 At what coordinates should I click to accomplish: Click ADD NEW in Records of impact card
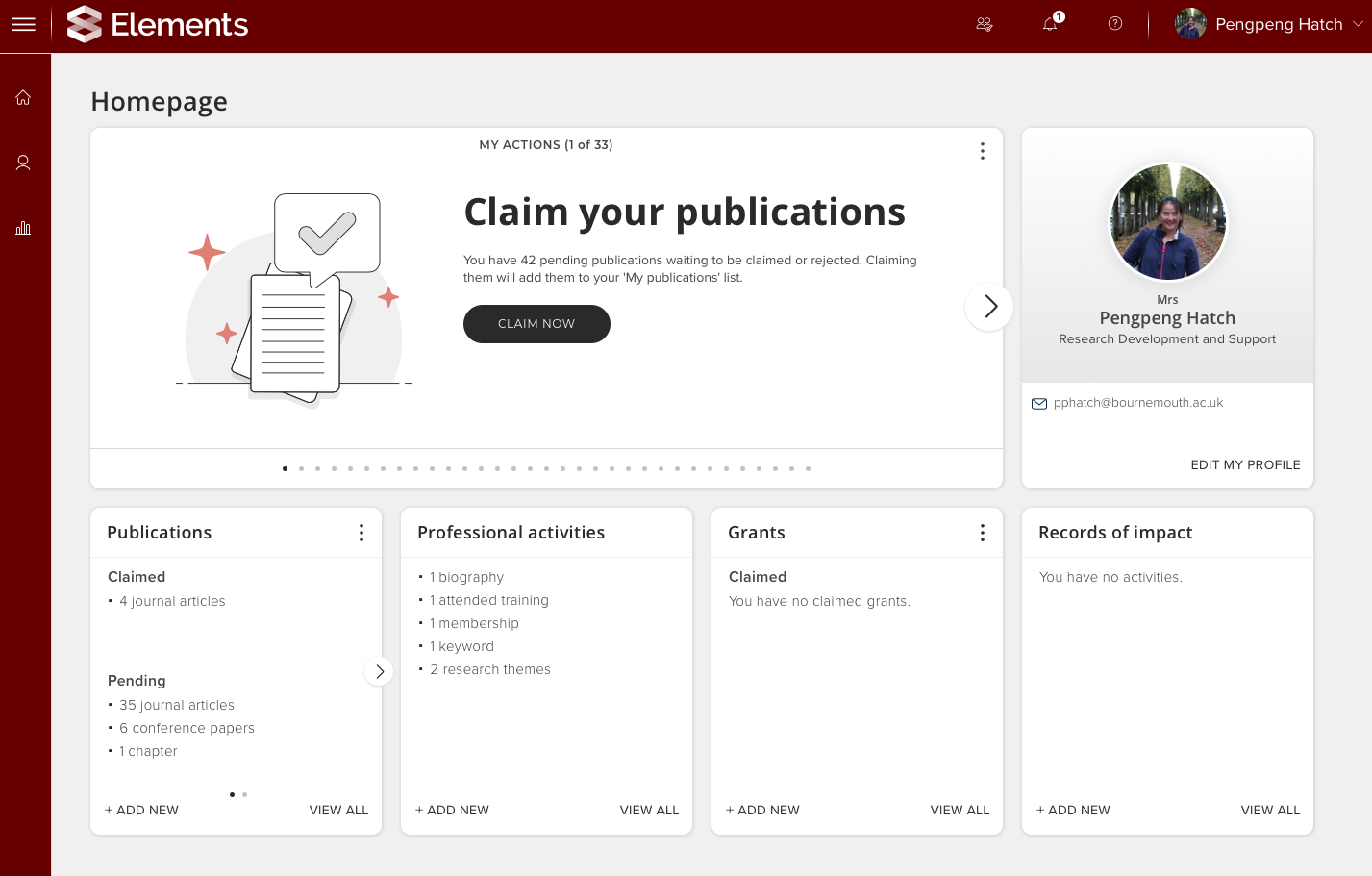[1073, 810]
